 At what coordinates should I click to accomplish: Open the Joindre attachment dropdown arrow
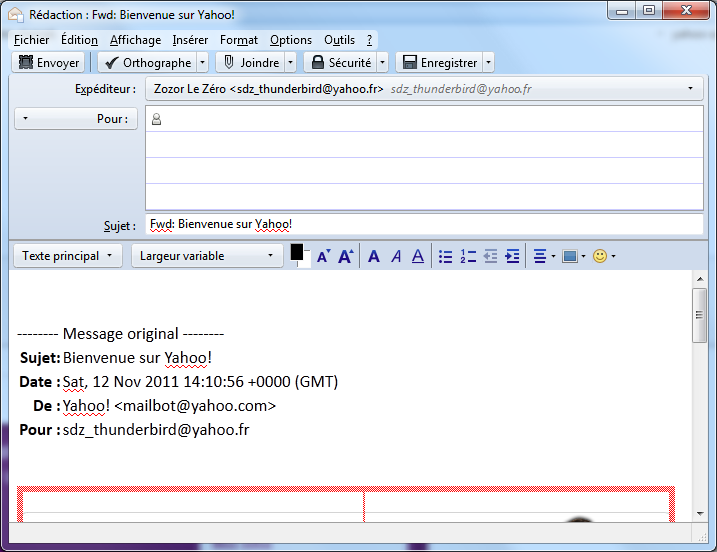(291, 62)
